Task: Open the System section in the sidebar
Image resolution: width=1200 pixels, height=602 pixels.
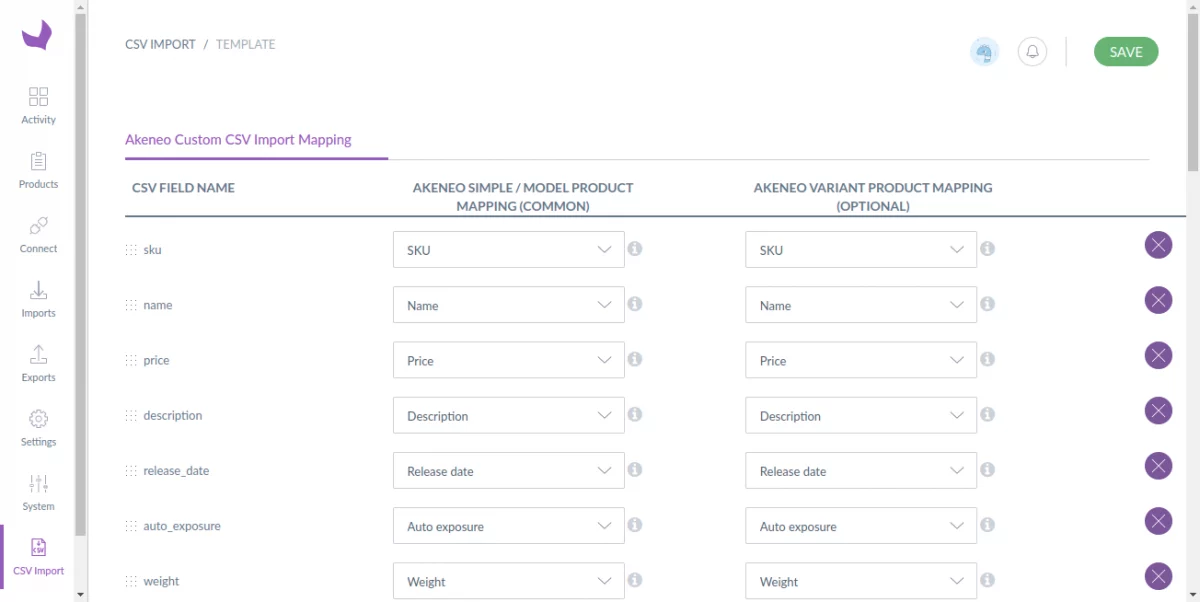Action: point(38,491)
